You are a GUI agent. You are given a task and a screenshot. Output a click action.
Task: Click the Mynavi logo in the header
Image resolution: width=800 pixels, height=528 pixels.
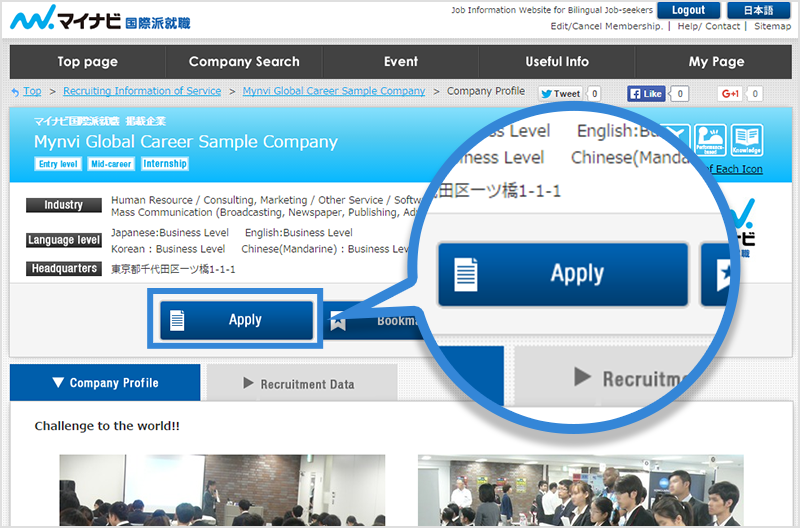(100, 18)
